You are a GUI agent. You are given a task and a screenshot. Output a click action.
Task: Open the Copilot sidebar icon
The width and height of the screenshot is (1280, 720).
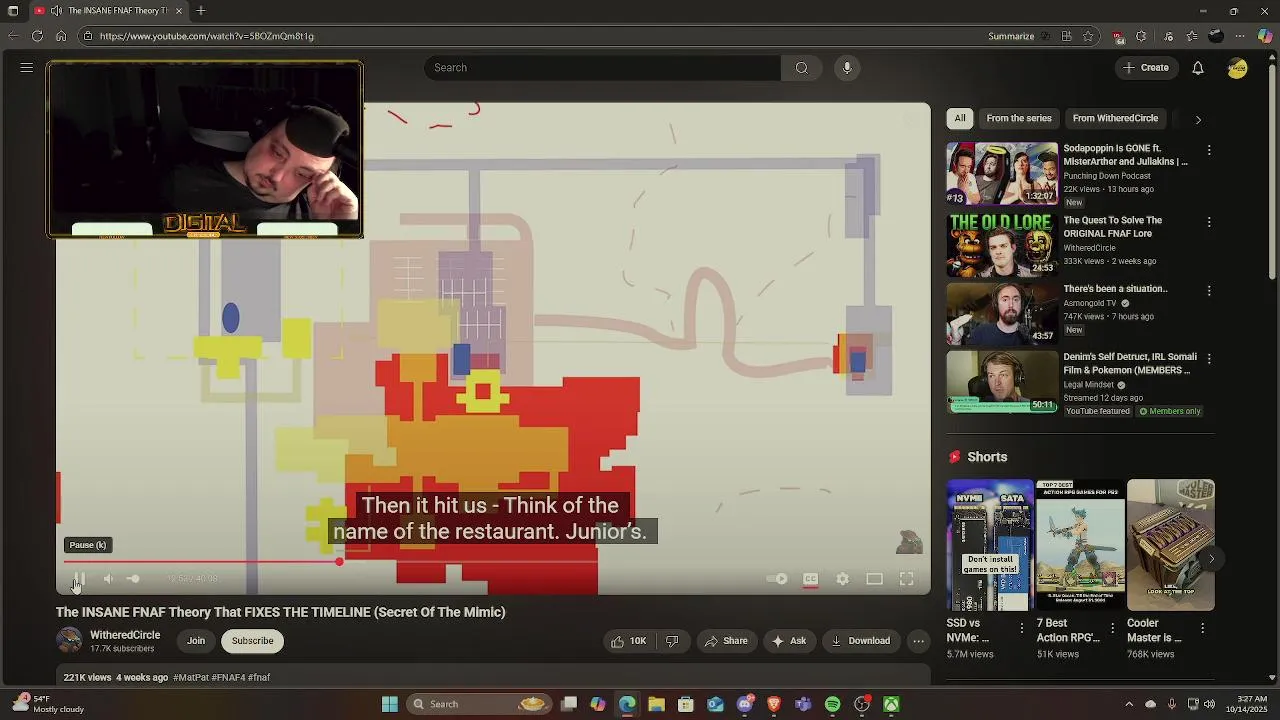pos(1265,36)
